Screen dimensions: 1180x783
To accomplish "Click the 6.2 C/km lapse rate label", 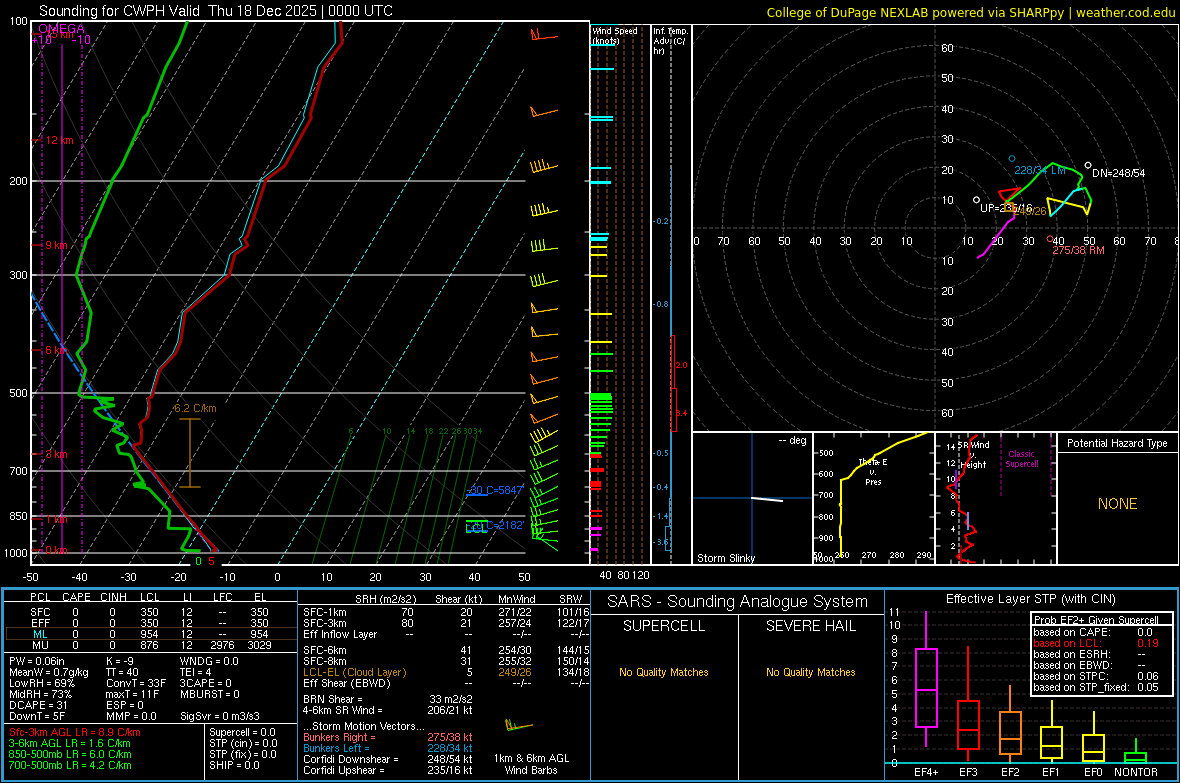I will click(195, 408).
